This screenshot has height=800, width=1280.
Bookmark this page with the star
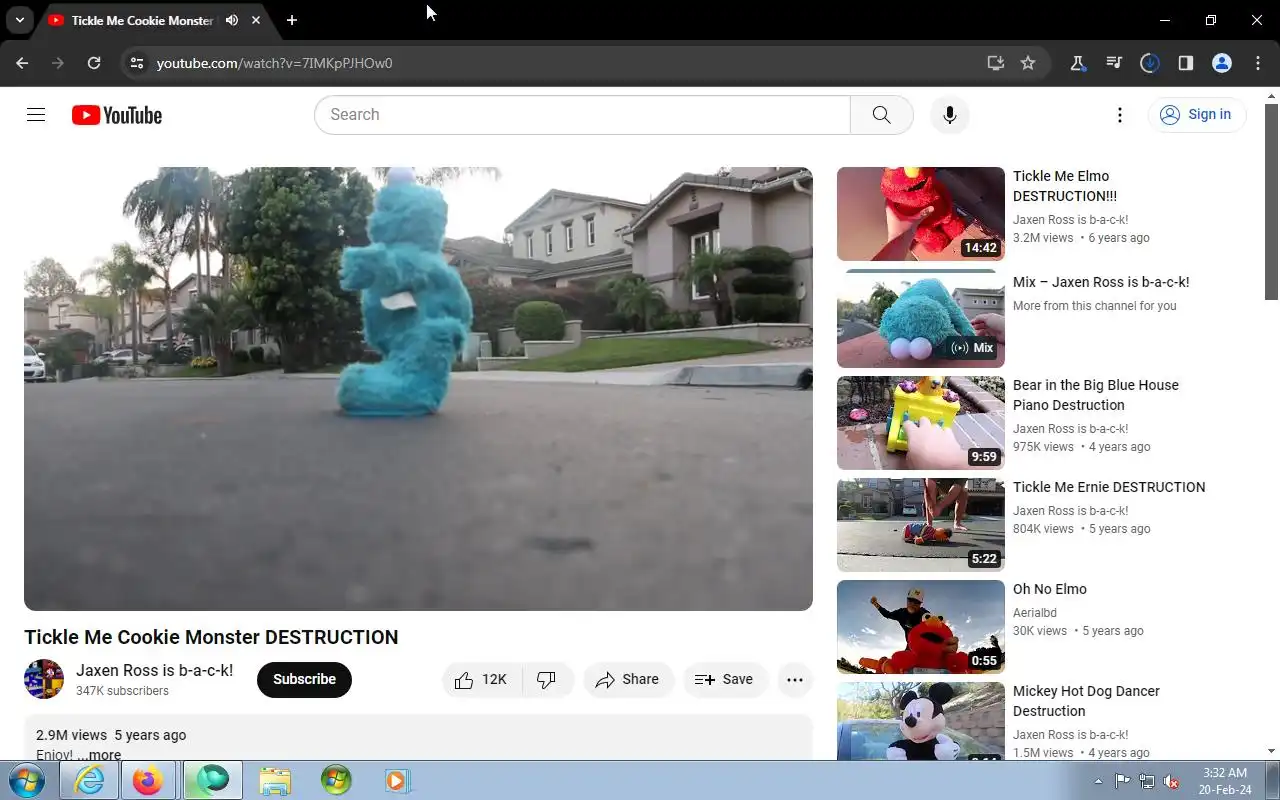pyautogui.click(x=1028, y=63)
